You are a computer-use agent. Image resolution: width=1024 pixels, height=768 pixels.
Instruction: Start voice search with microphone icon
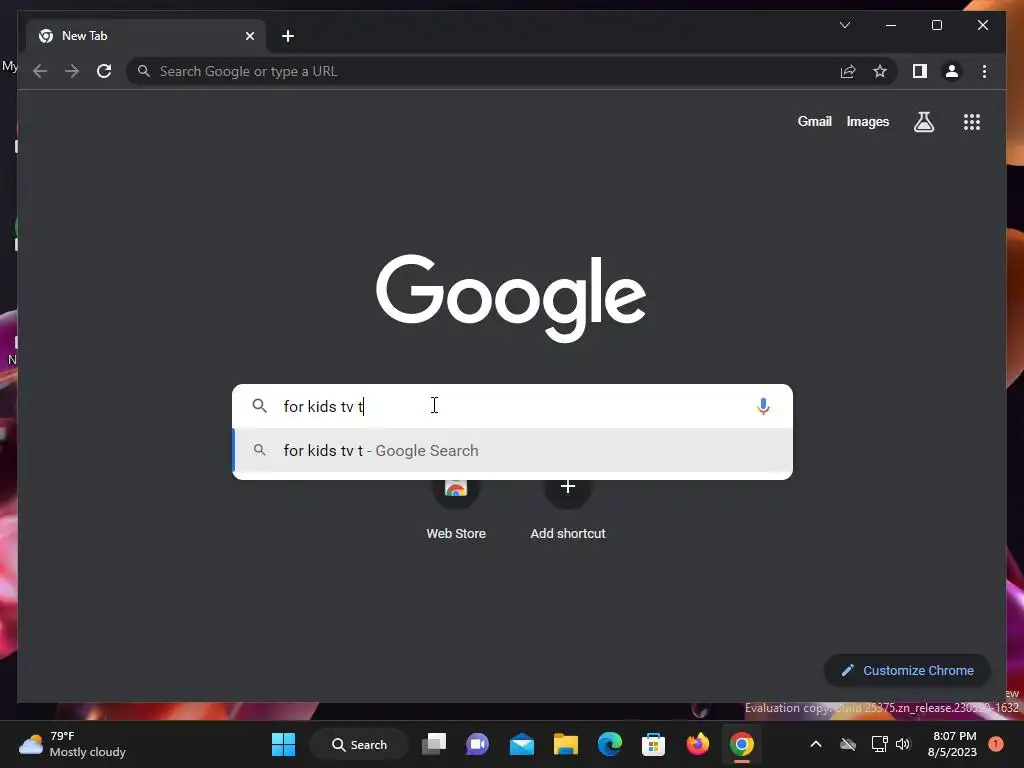point(763,406)
